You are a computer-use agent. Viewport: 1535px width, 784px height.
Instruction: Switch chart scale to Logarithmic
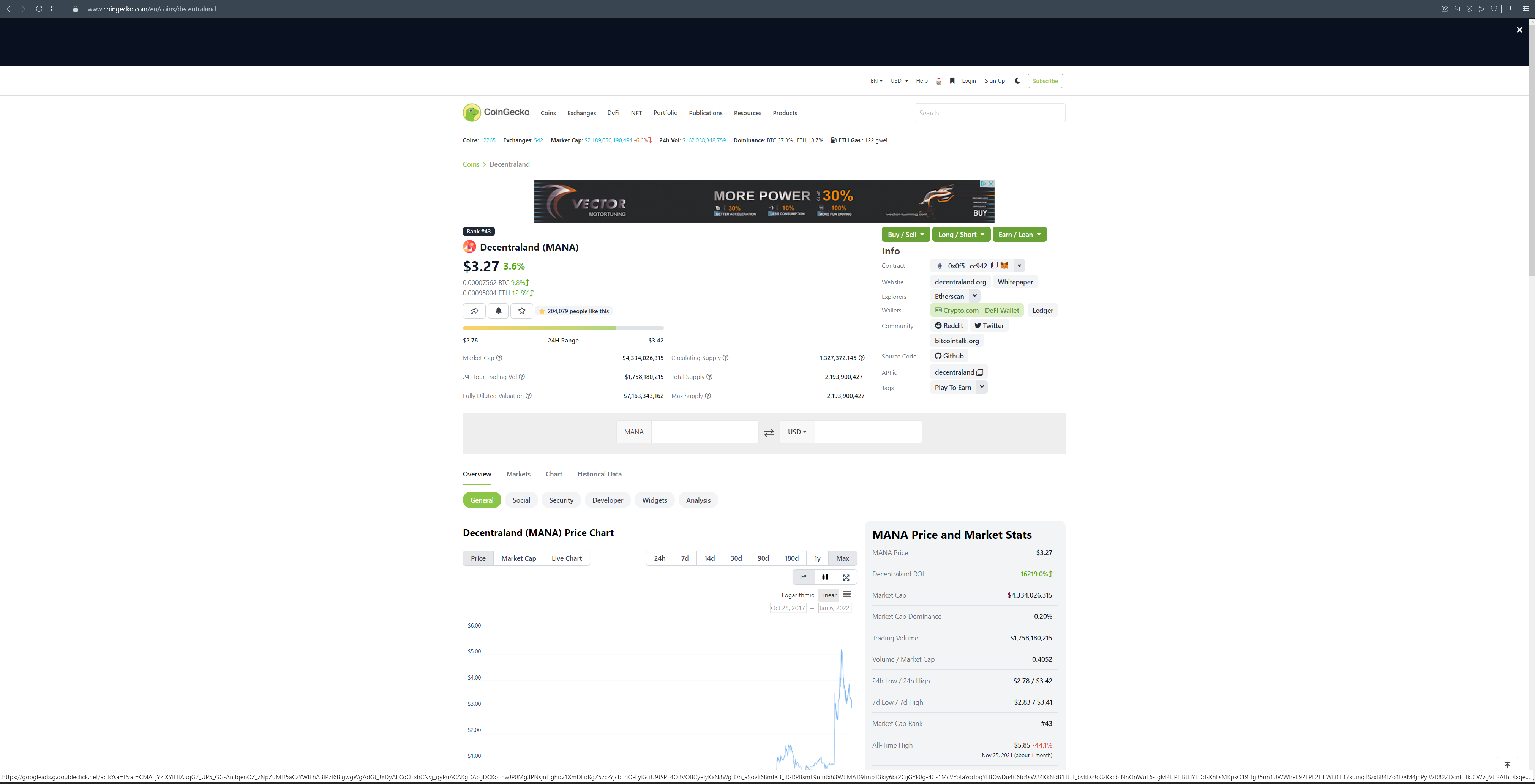coord(797,595)
